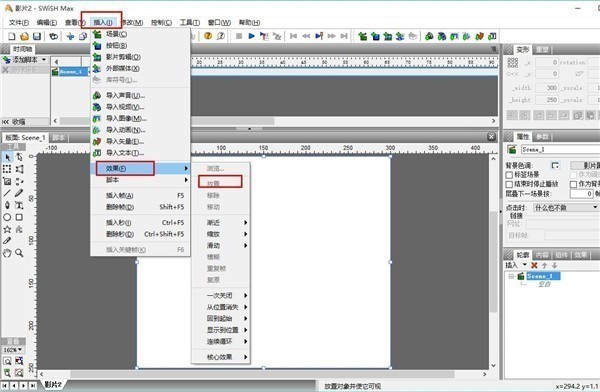The height and width of the screenshot is (392, 600).
Task: Toggle the 标签场景 checkbox
Action: click(x=509, y=175)
